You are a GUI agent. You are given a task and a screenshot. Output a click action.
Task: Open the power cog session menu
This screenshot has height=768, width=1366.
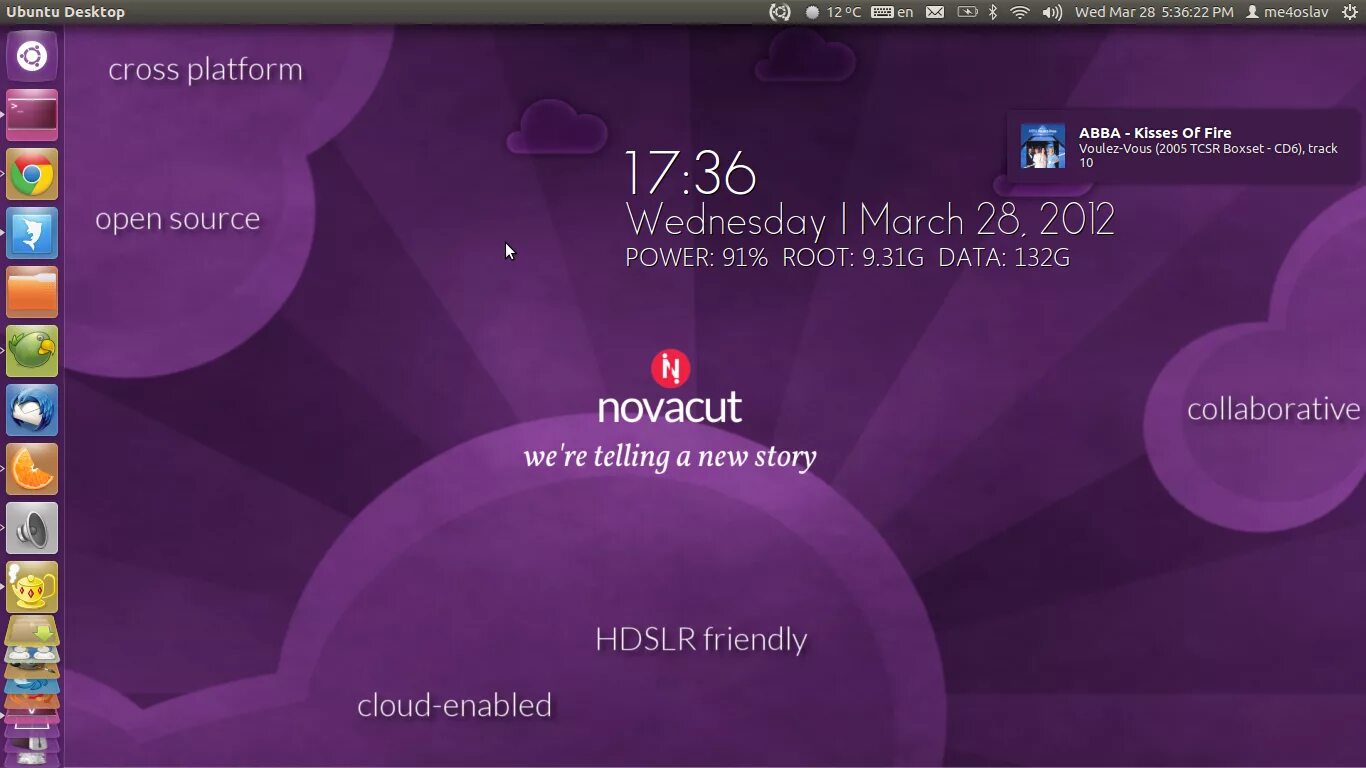pyautogui.click(x=1349, y=12)
